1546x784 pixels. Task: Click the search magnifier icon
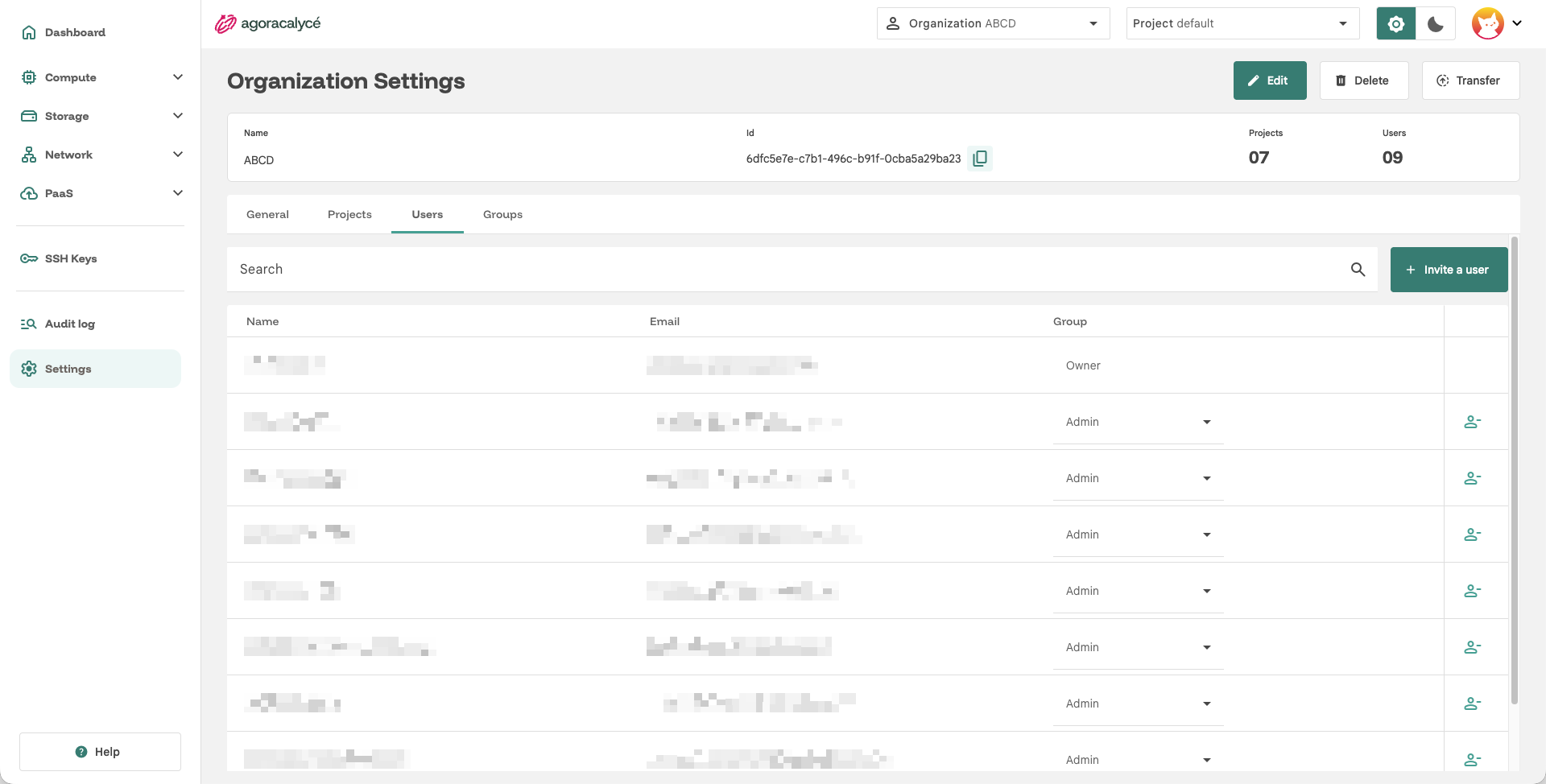tap(1358, 270)
